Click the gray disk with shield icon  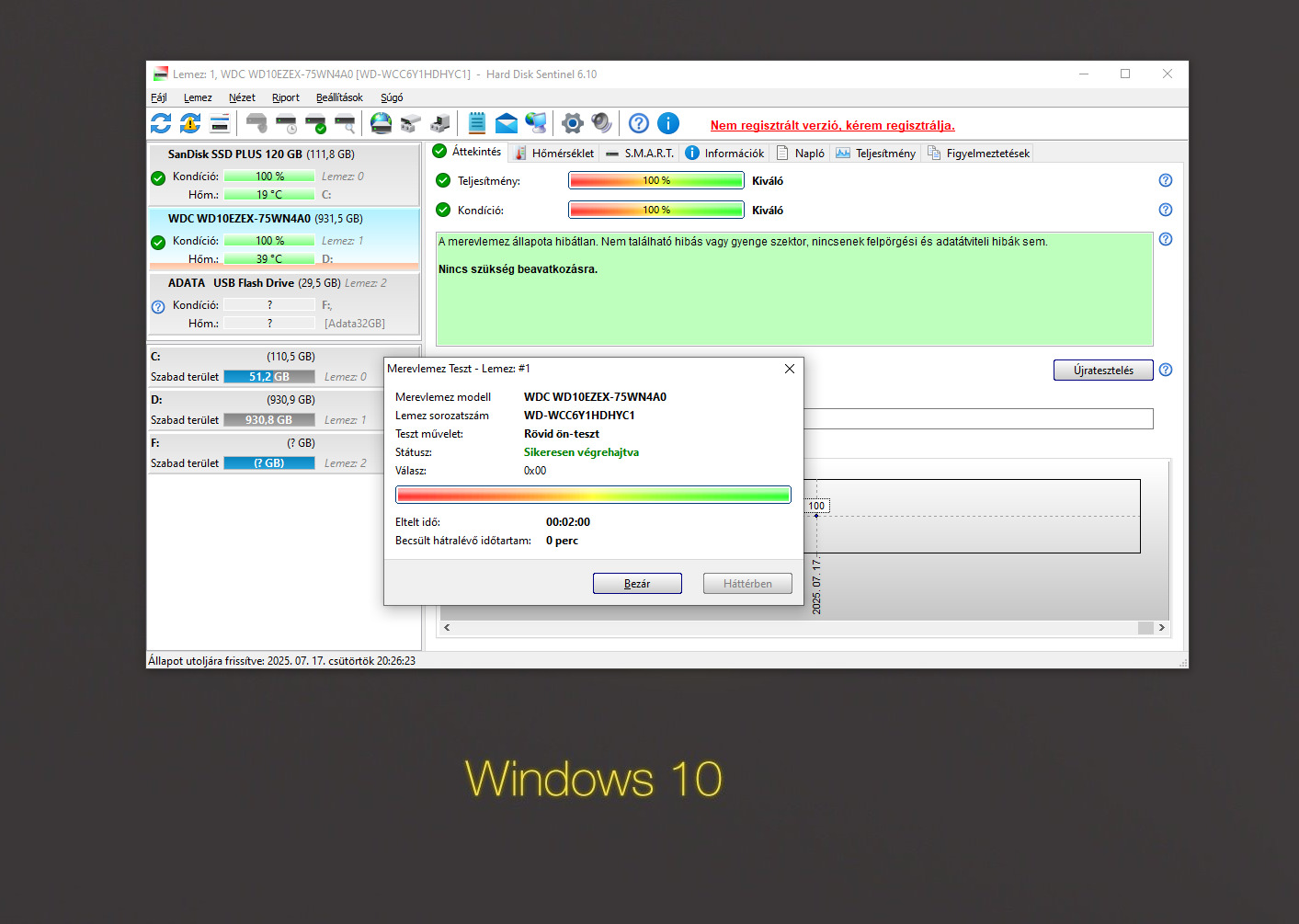(257, 123)
